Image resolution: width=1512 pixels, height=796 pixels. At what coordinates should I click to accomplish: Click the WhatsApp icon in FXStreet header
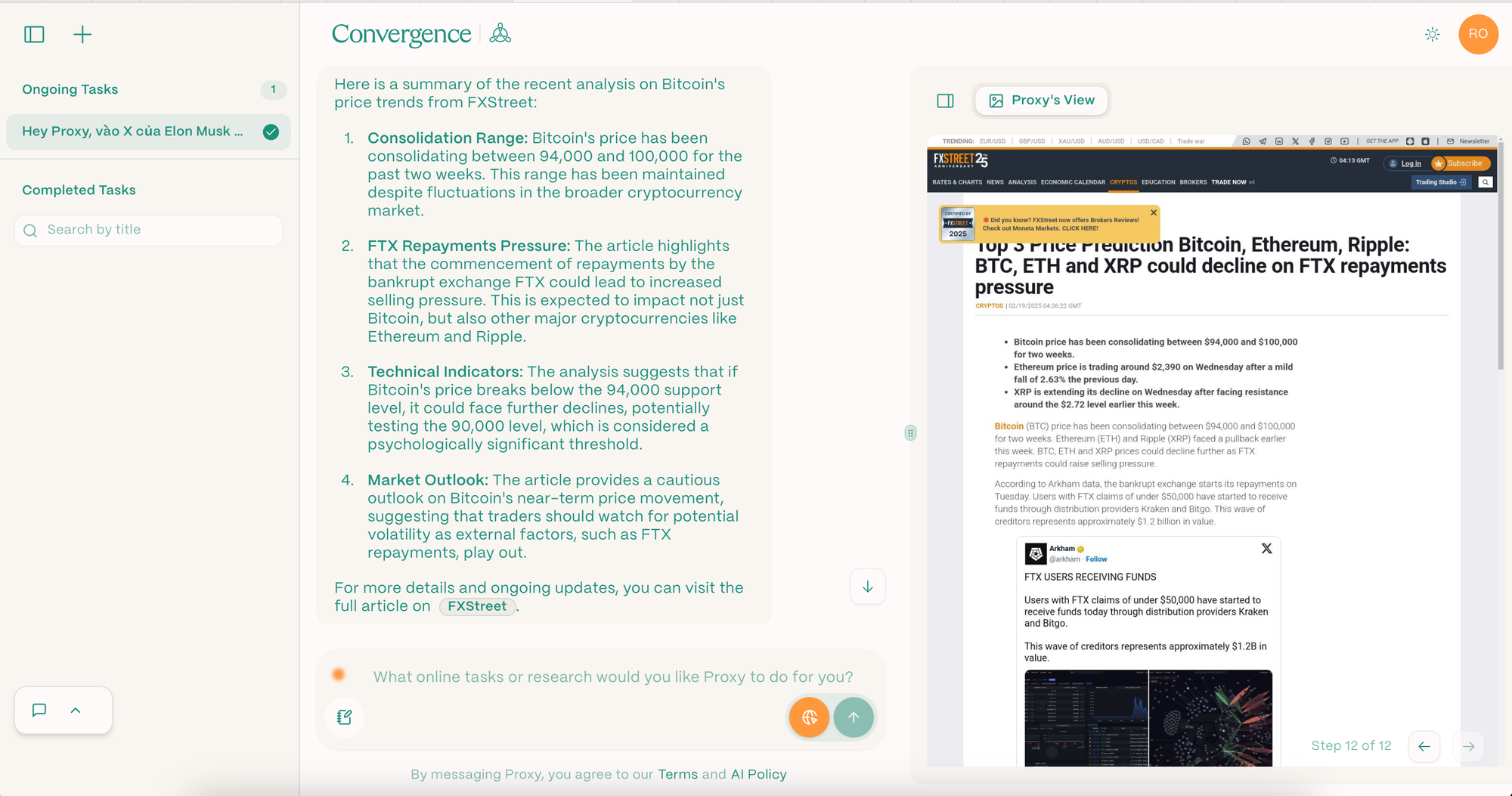pyautogui.click(x=1246, y=141)
